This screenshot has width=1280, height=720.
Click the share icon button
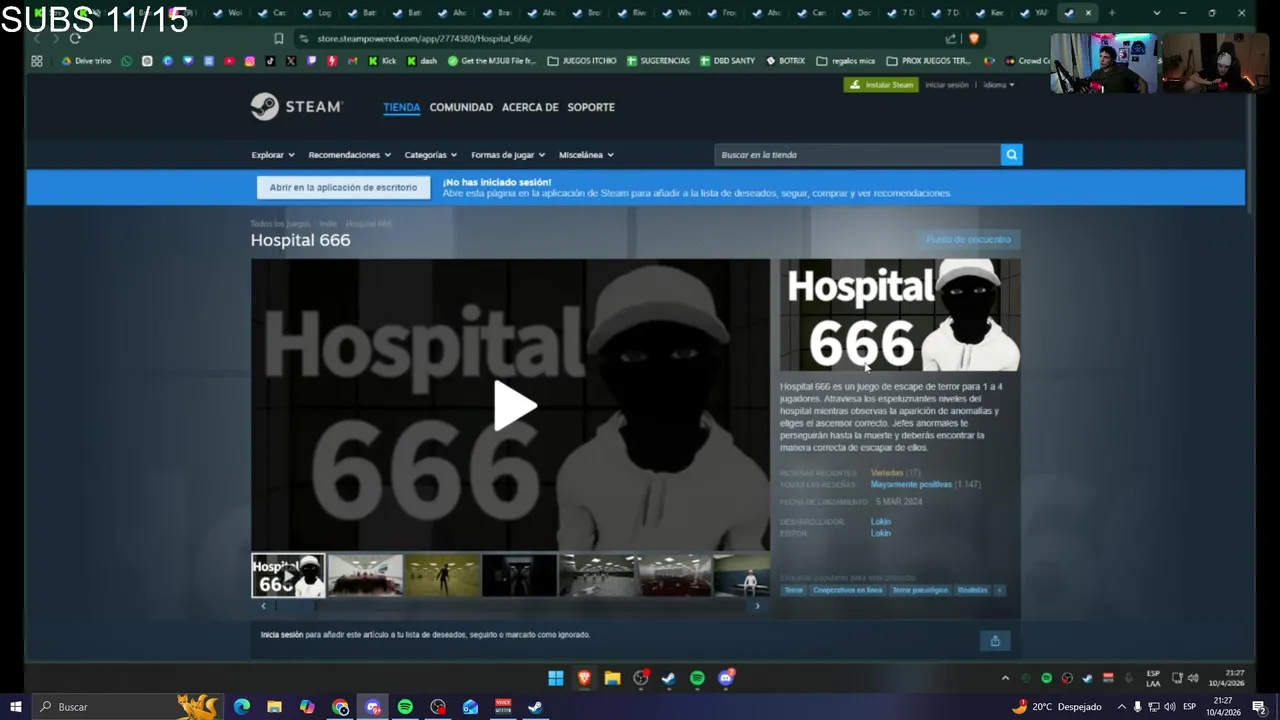point(995,641)
